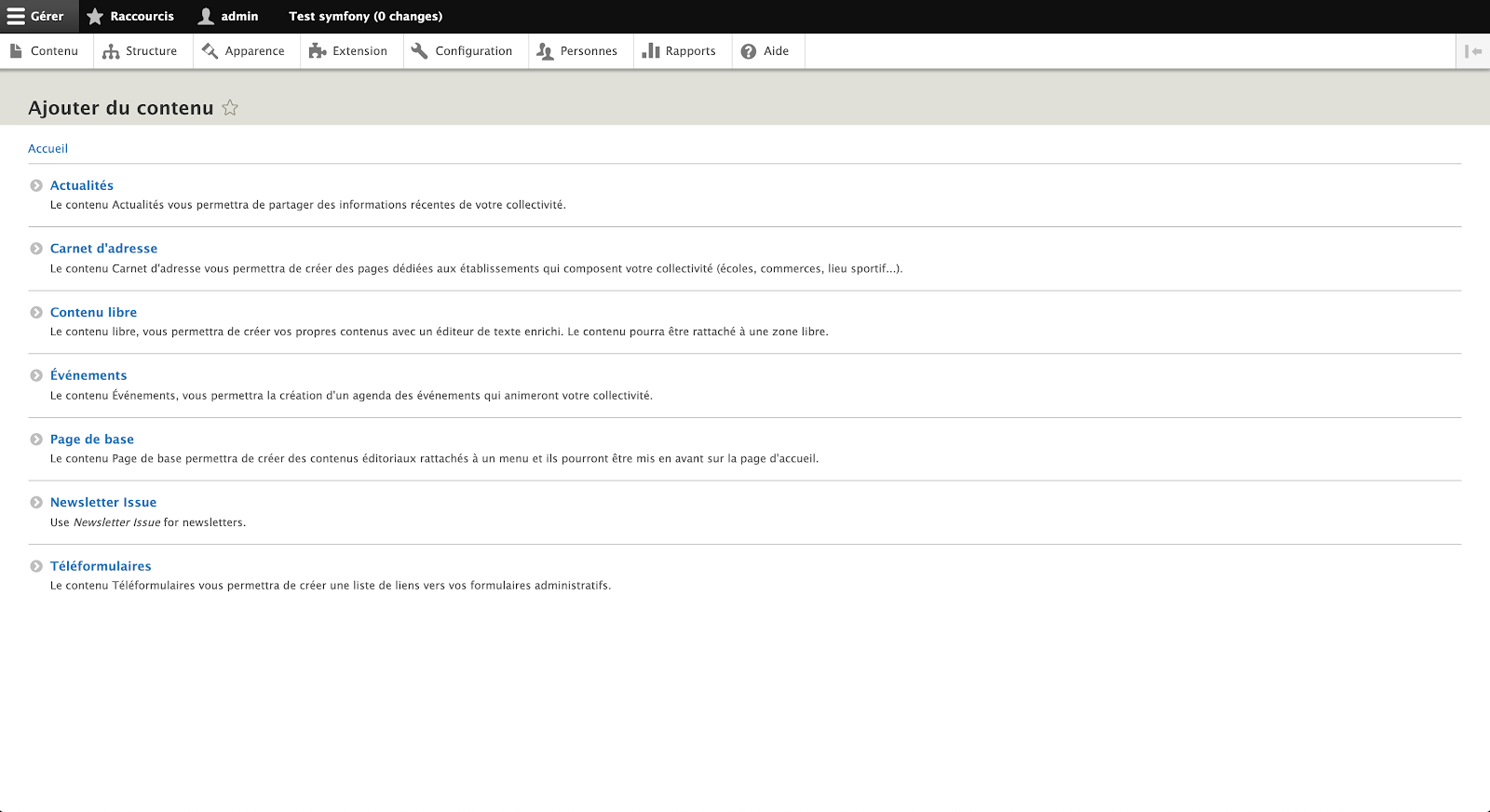Add page to shortcuts with star outline
The width and height of the screenshot is (1490, 812).
230,108
